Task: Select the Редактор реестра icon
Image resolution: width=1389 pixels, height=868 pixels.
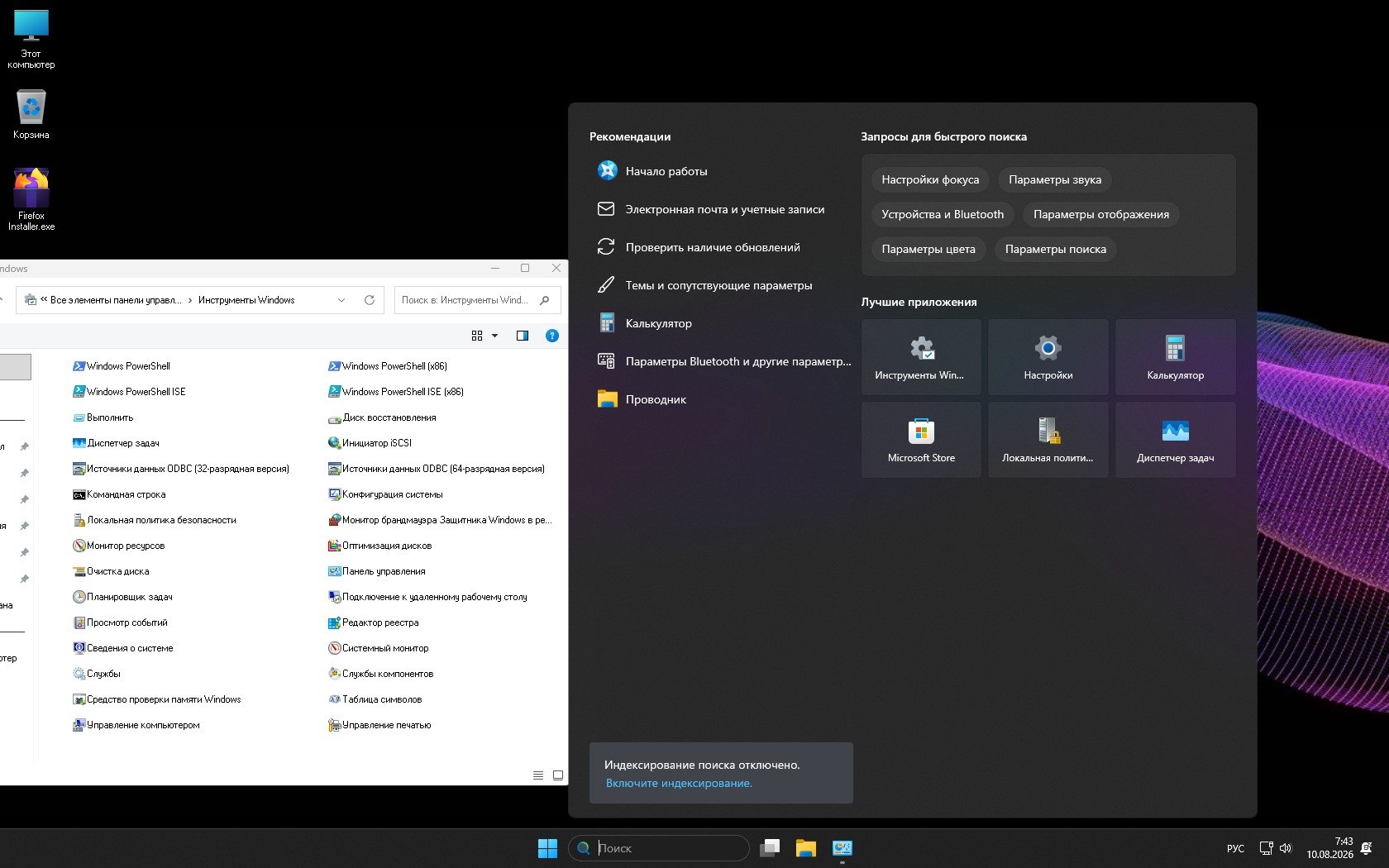Action: tap(335, 622)
